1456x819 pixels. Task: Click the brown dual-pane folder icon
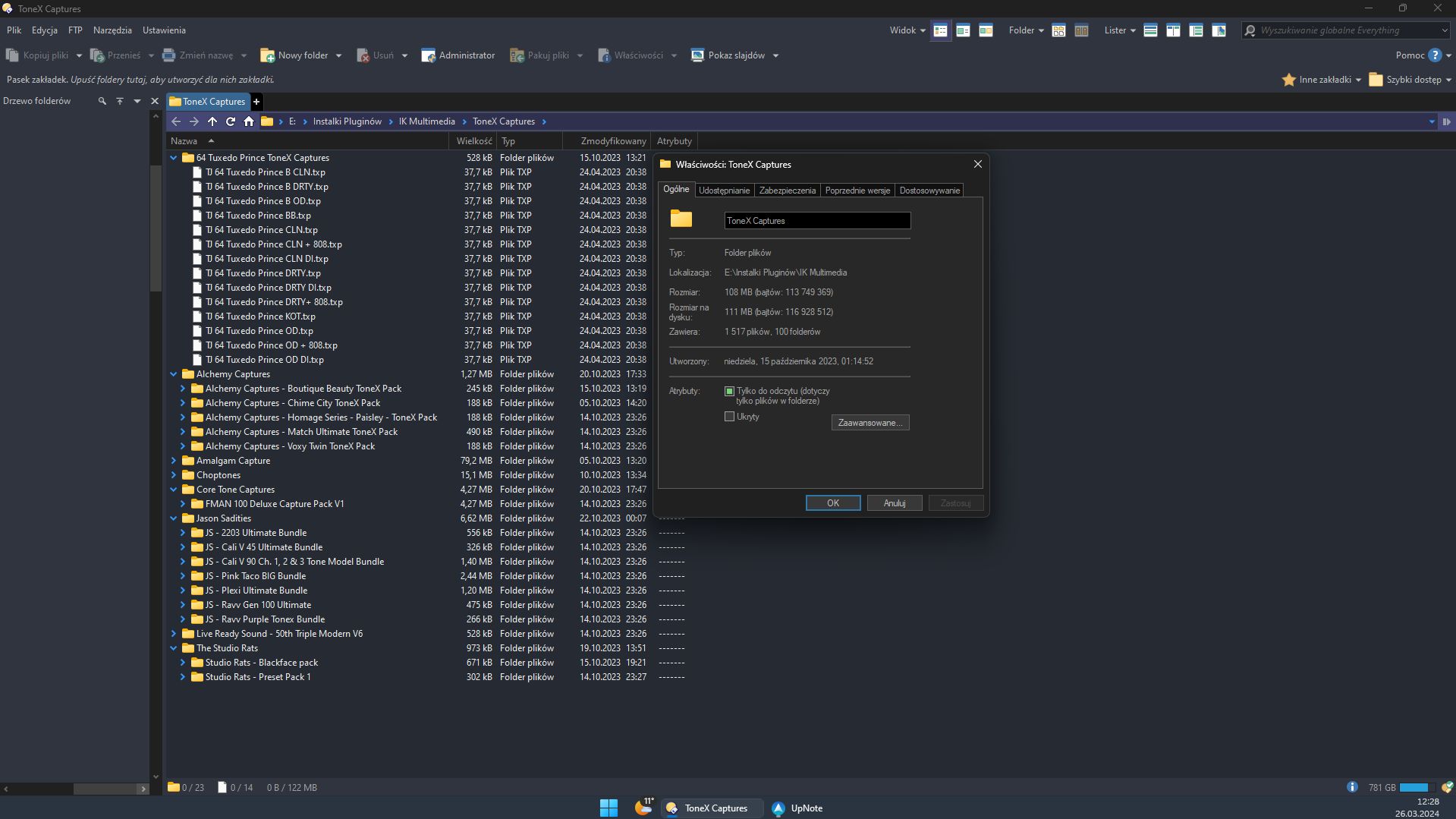tap(1081, 30)
